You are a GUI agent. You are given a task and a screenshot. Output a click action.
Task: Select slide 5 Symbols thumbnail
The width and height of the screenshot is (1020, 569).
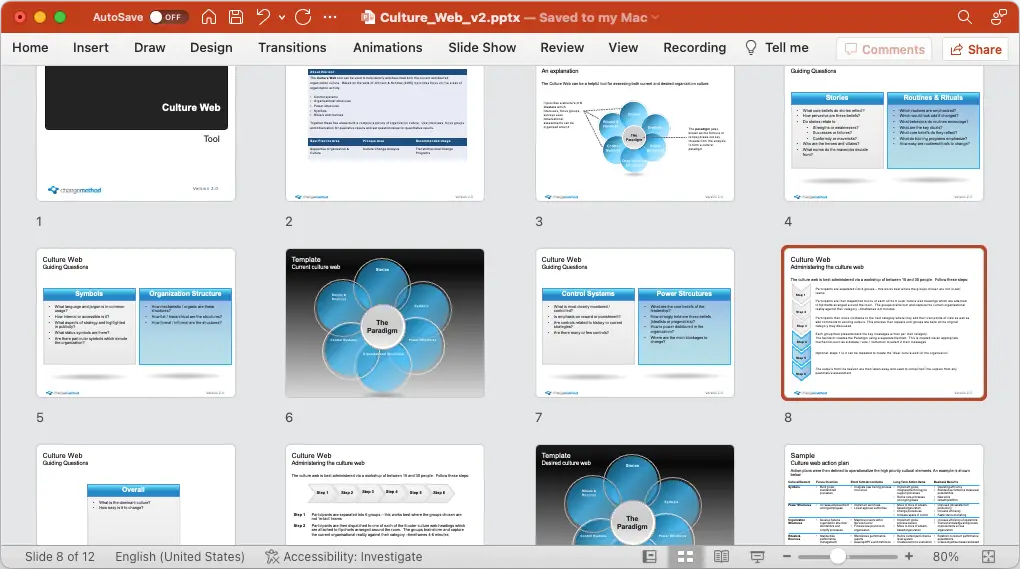136,323
